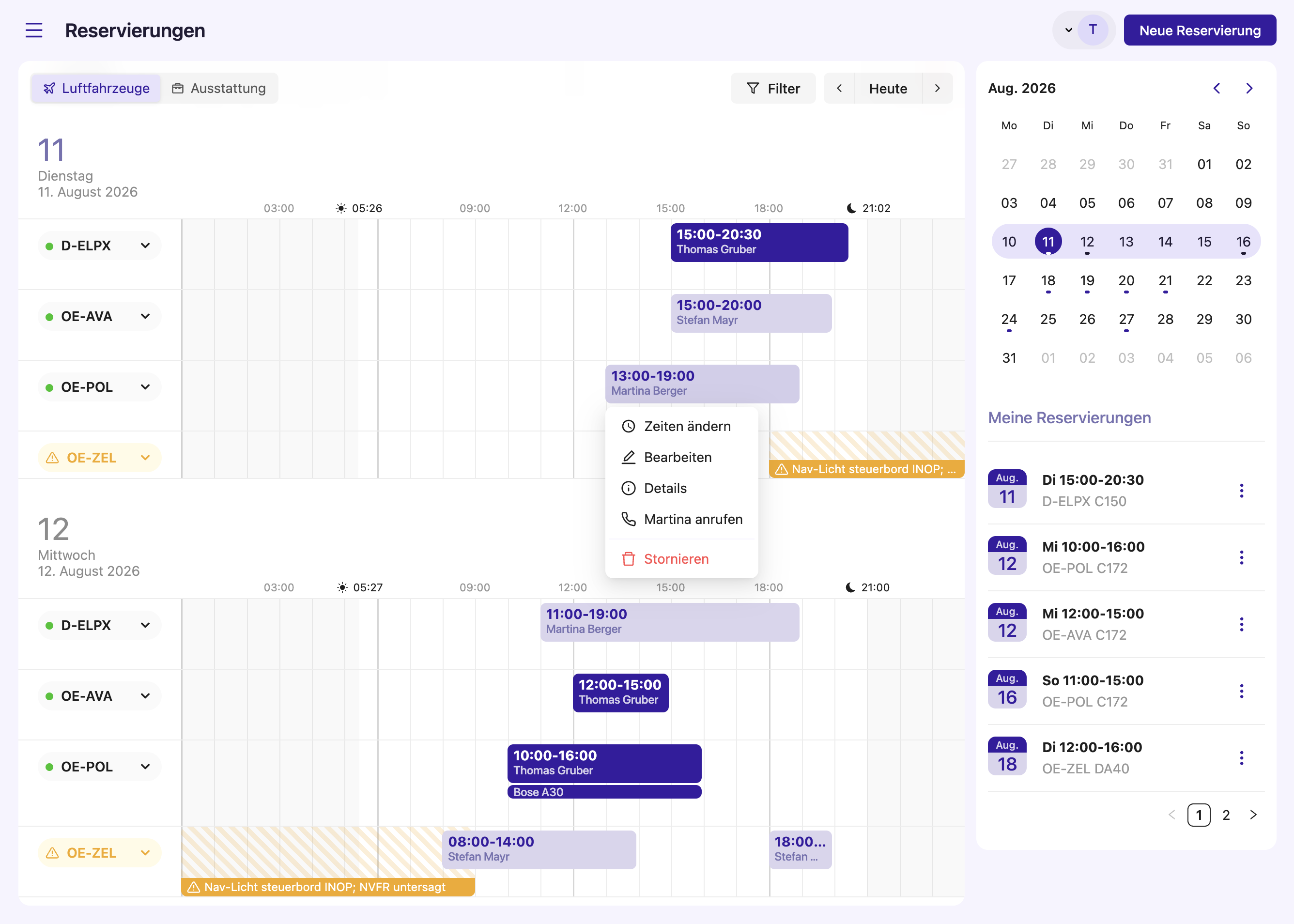Open Martina Berger 13:00-19:00 reservation block
The width and height of the screenshot is (1294, 924).
[702, 384]
